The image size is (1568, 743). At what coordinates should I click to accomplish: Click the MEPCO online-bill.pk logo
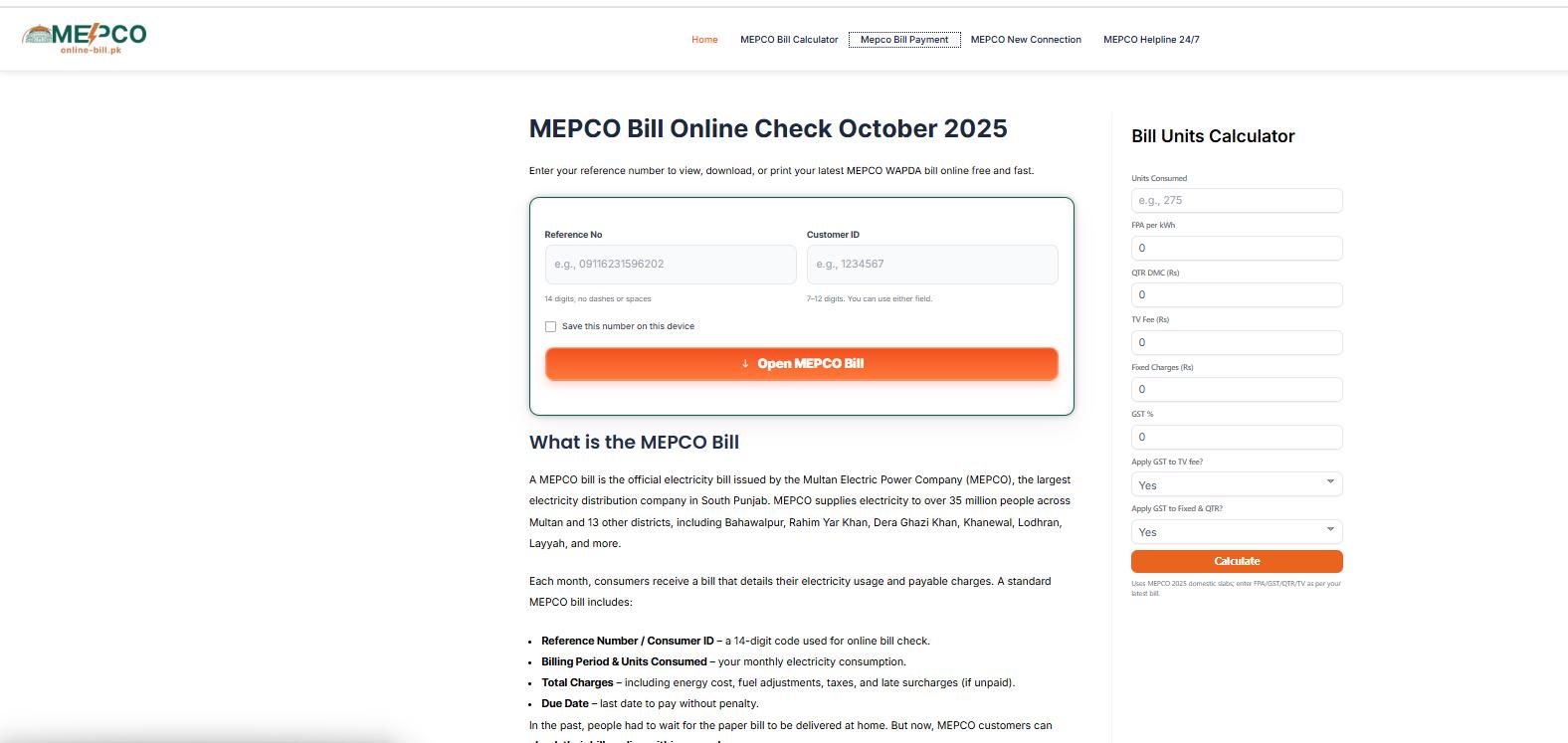pyautogui.click(x=84, y=38)
